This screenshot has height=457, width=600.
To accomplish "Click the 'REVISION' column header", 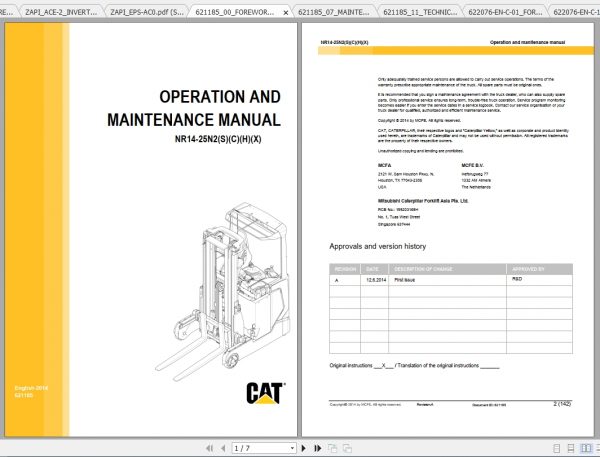I will (x=345, y=269).
